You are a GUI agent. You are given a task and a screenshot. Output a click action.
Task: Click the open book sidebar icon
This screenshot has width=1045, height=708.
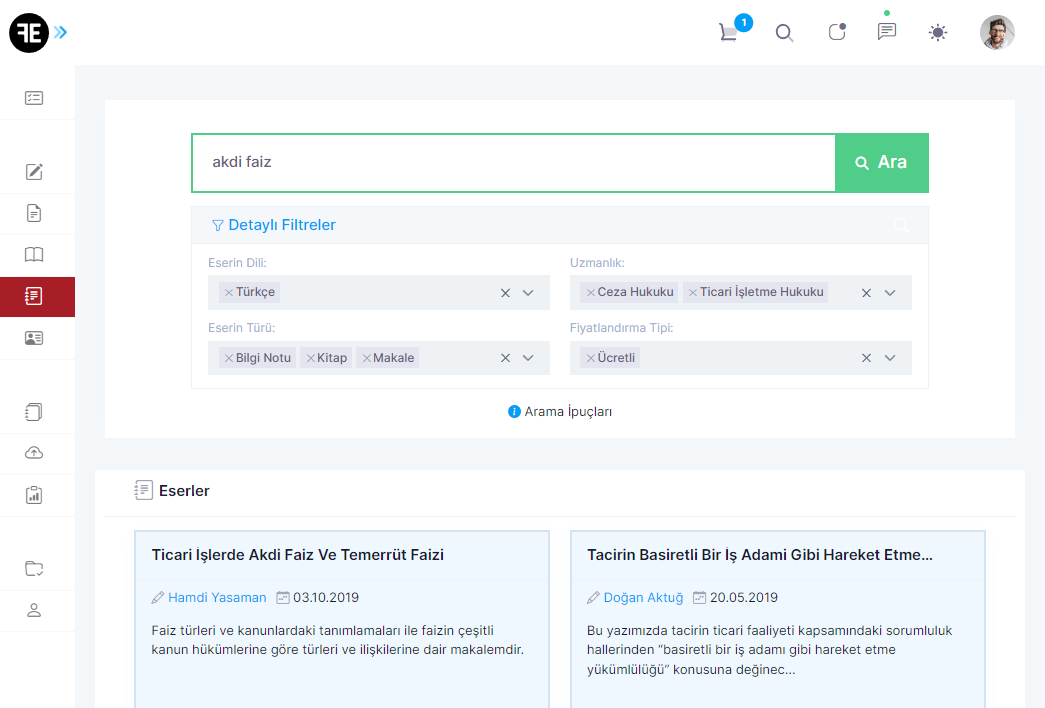pyautogui.click(x=34, y=254)
